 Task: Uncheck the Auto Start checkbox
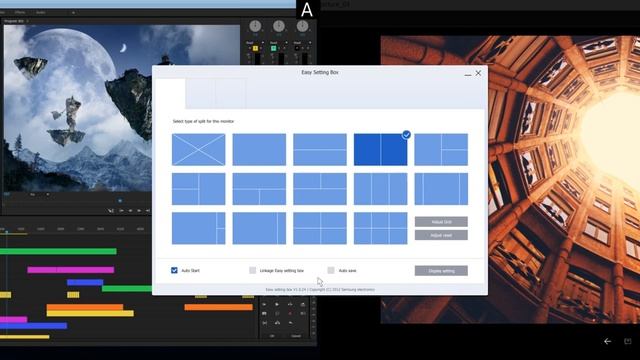174,270
